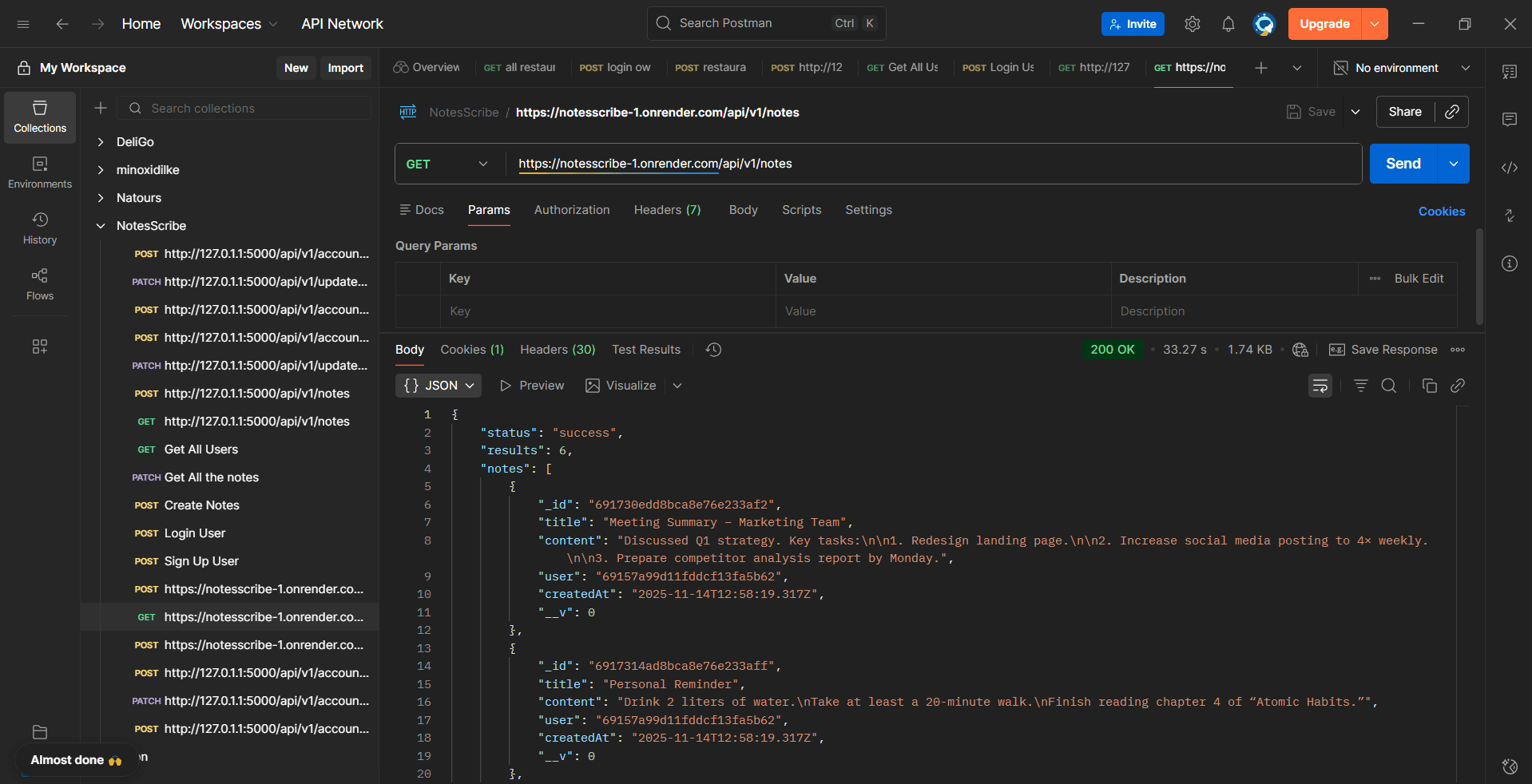
Task: Switch to the request Body tab
Action: pos(744,210)
